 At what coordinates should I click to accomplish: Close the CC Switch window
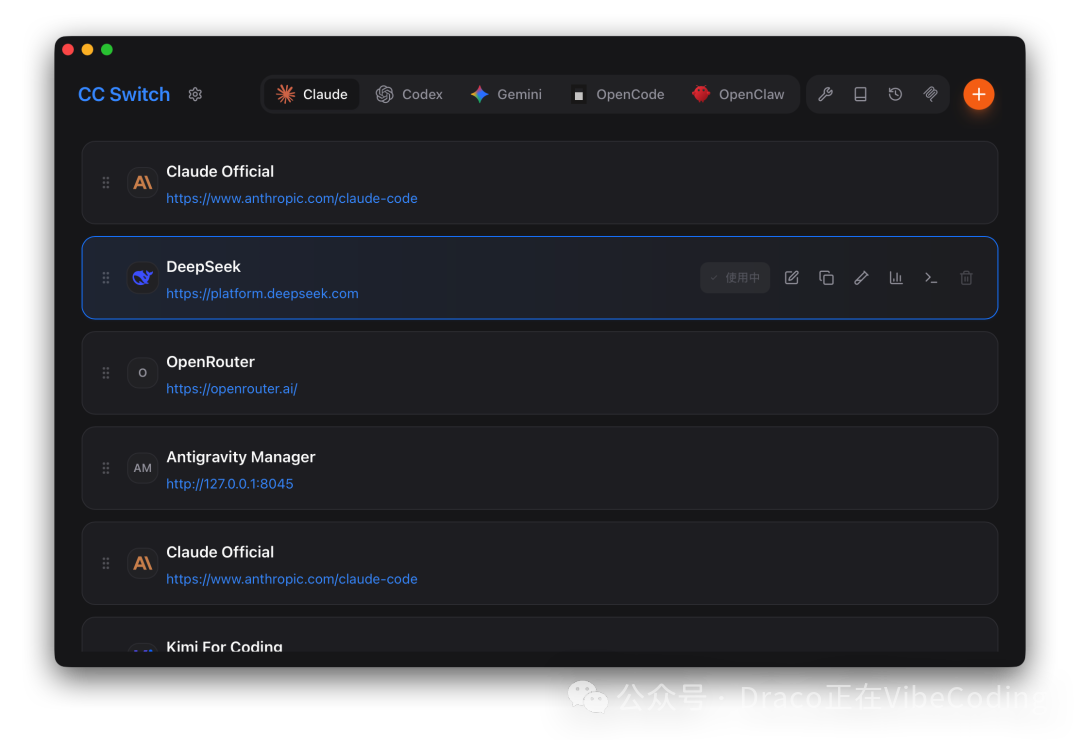pos(68,50)
